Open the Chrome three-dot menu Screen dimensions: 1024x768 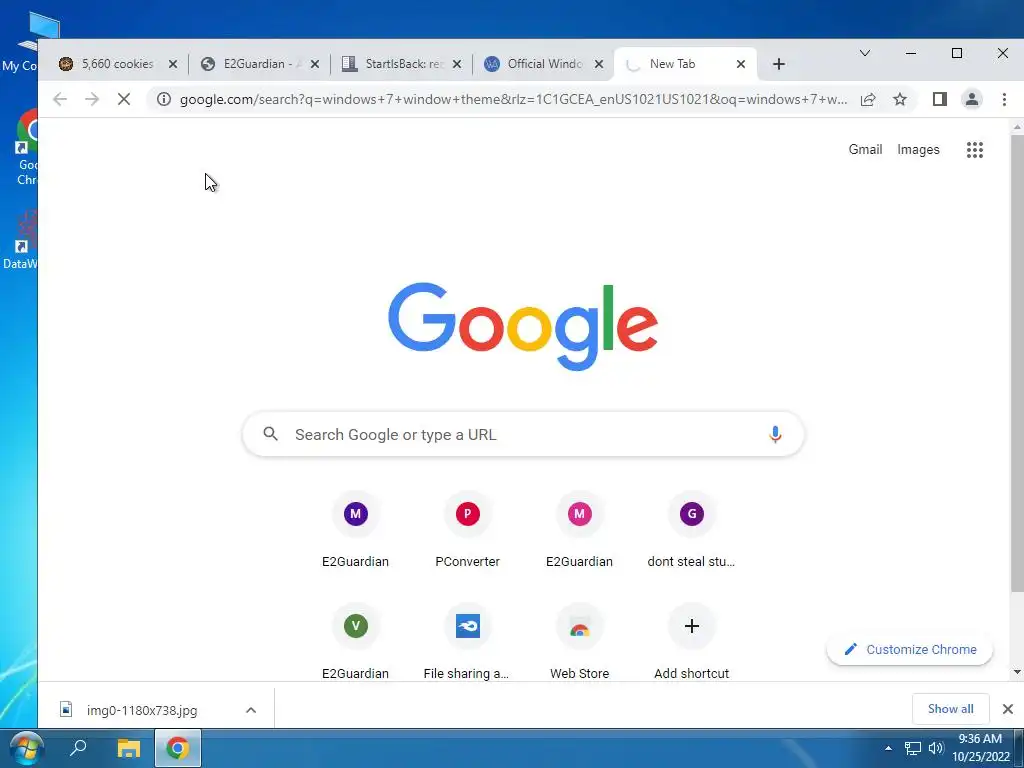(1004, 99)
